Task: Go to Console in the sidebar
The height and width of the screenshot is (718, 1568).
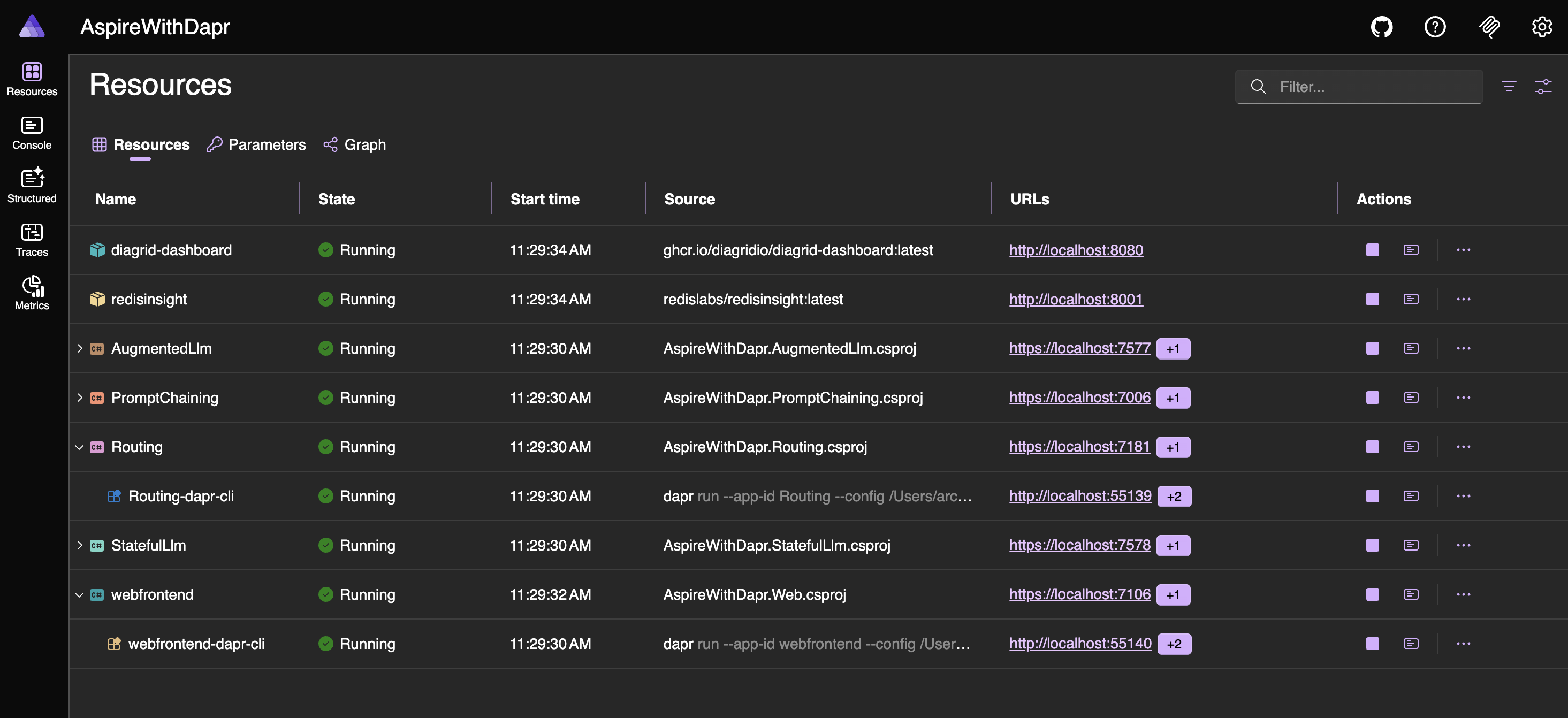Action: point(32,133)
